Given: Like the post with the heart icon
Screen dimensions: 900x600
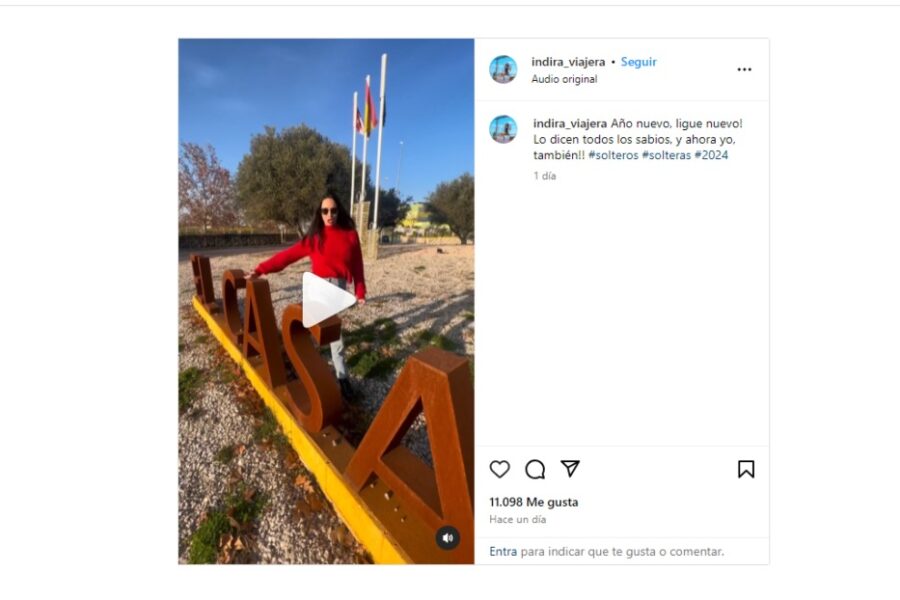Looking at the screenshot, I should coord(499,469).
